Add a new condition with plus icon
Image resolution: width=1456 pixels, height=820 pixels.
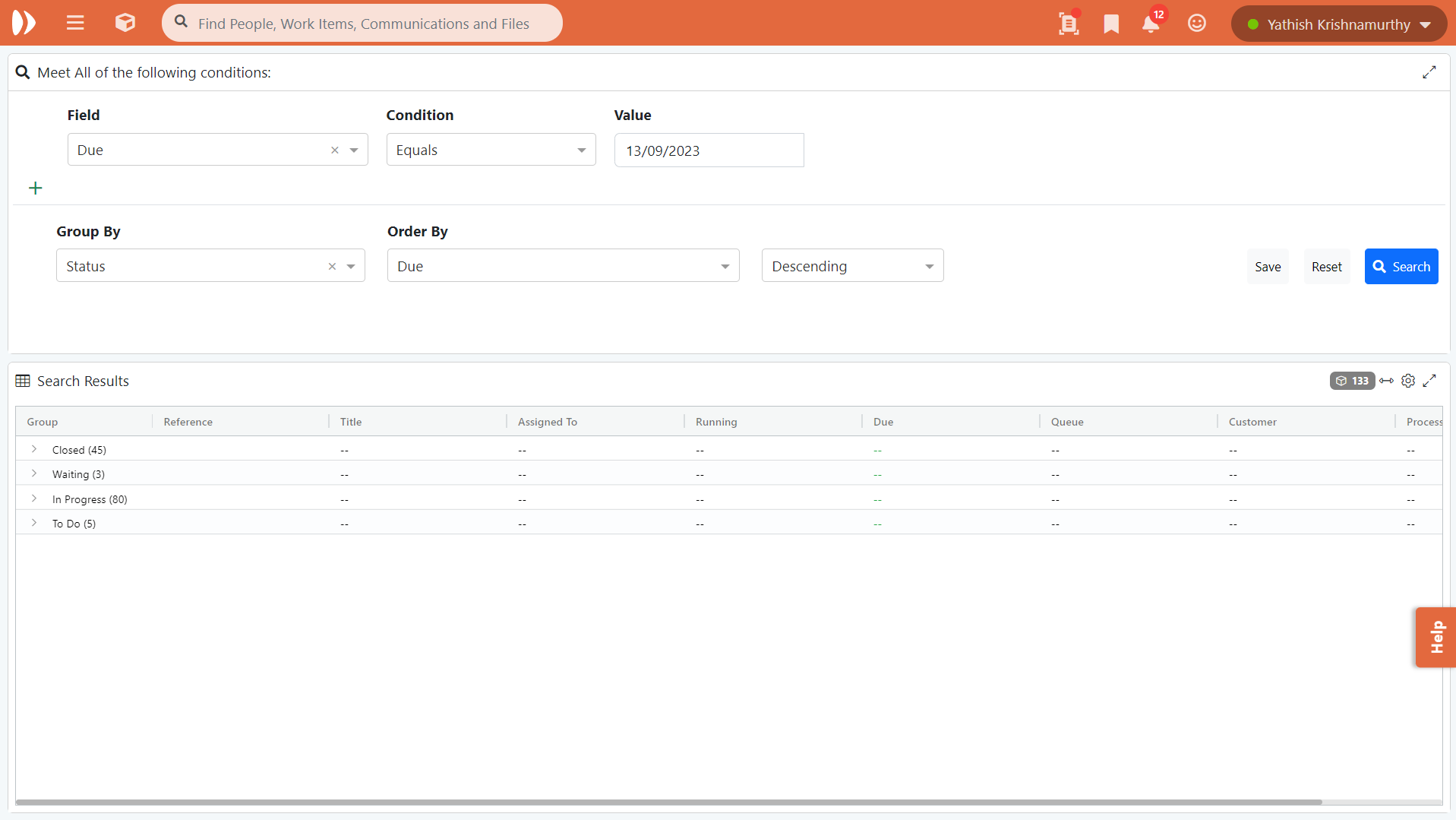36,188
